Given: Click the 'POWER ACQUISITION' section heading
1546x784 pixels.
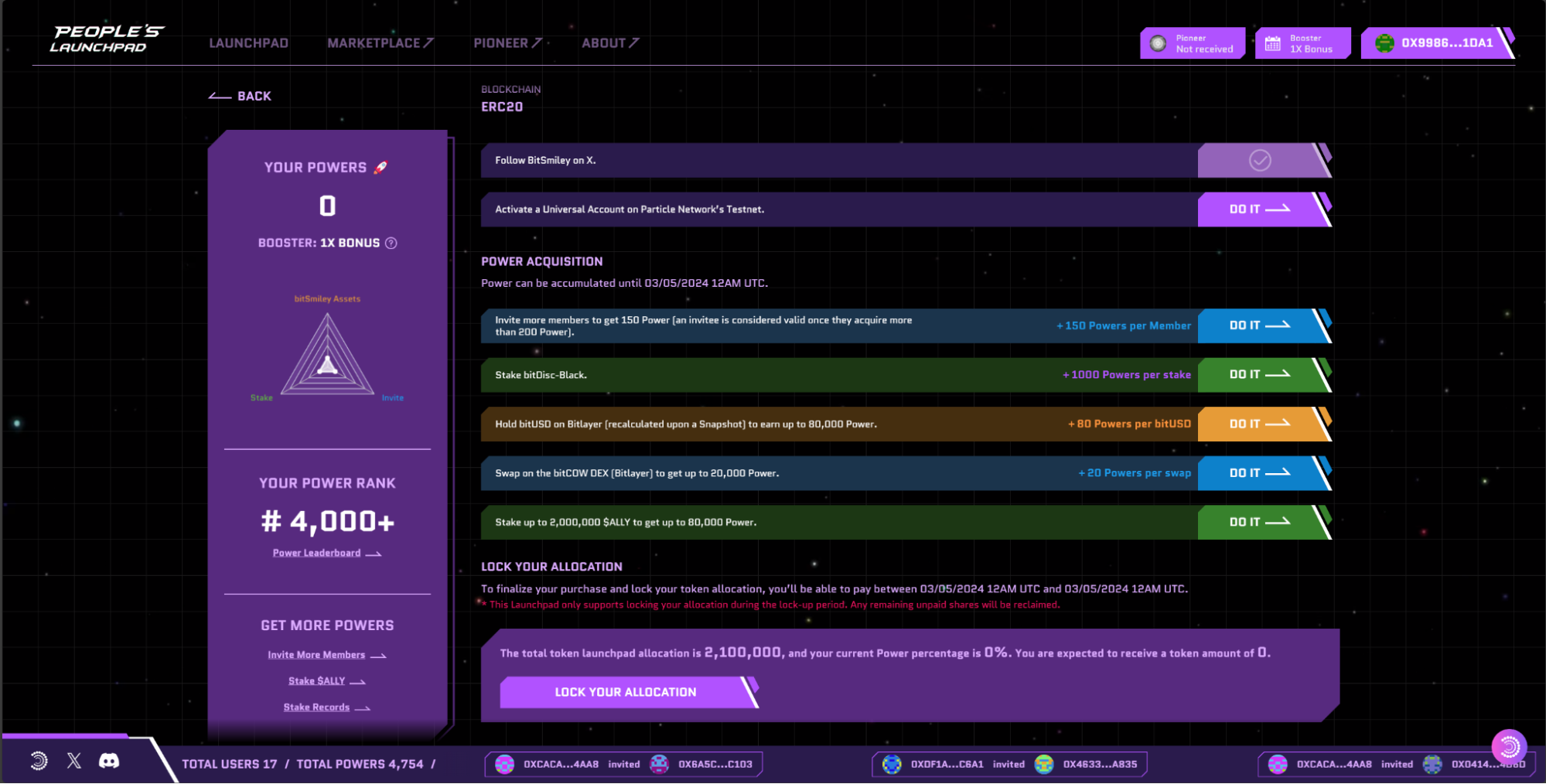Looking at the screenshot, I should coord(542,262).
